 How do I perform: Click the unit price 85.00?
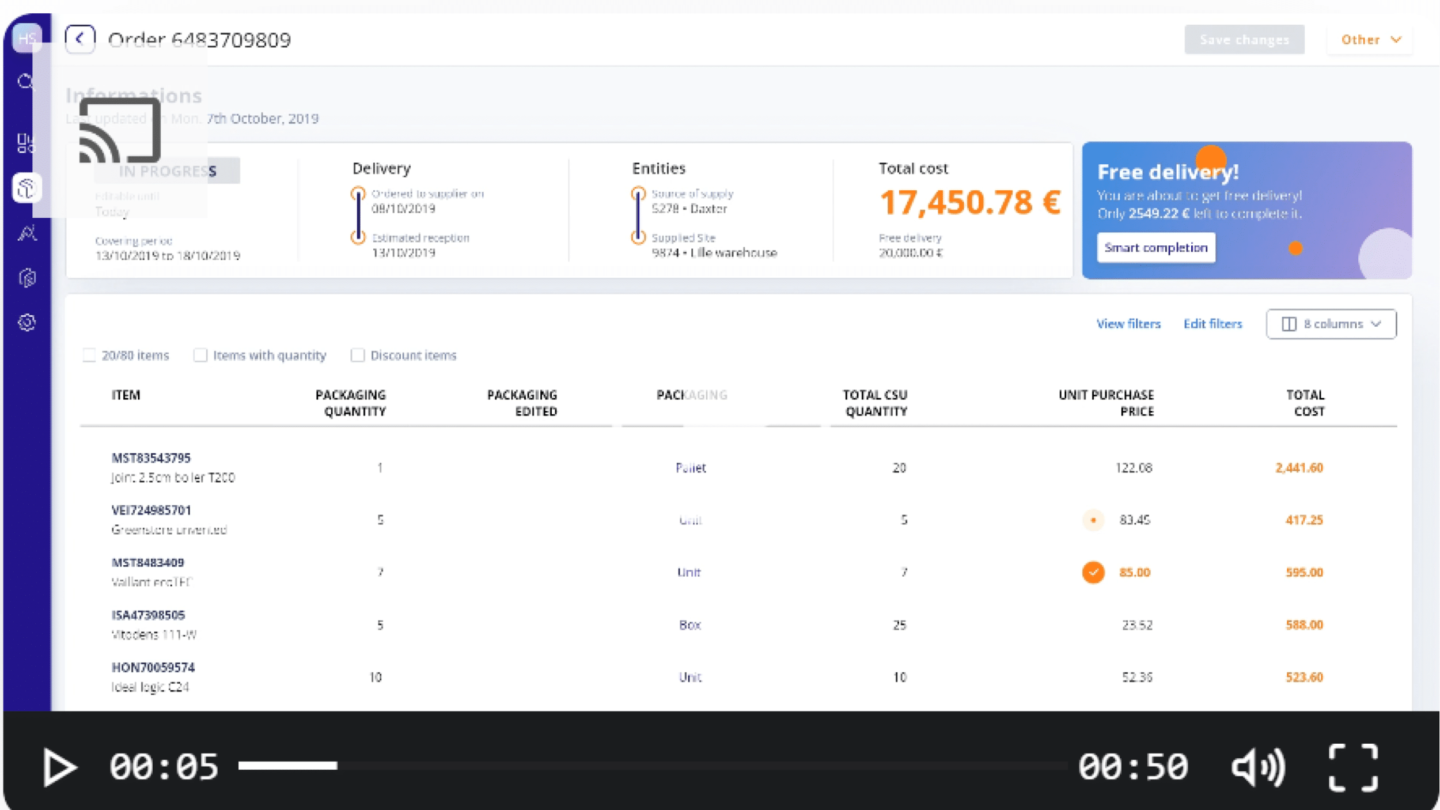(1135, 573)
